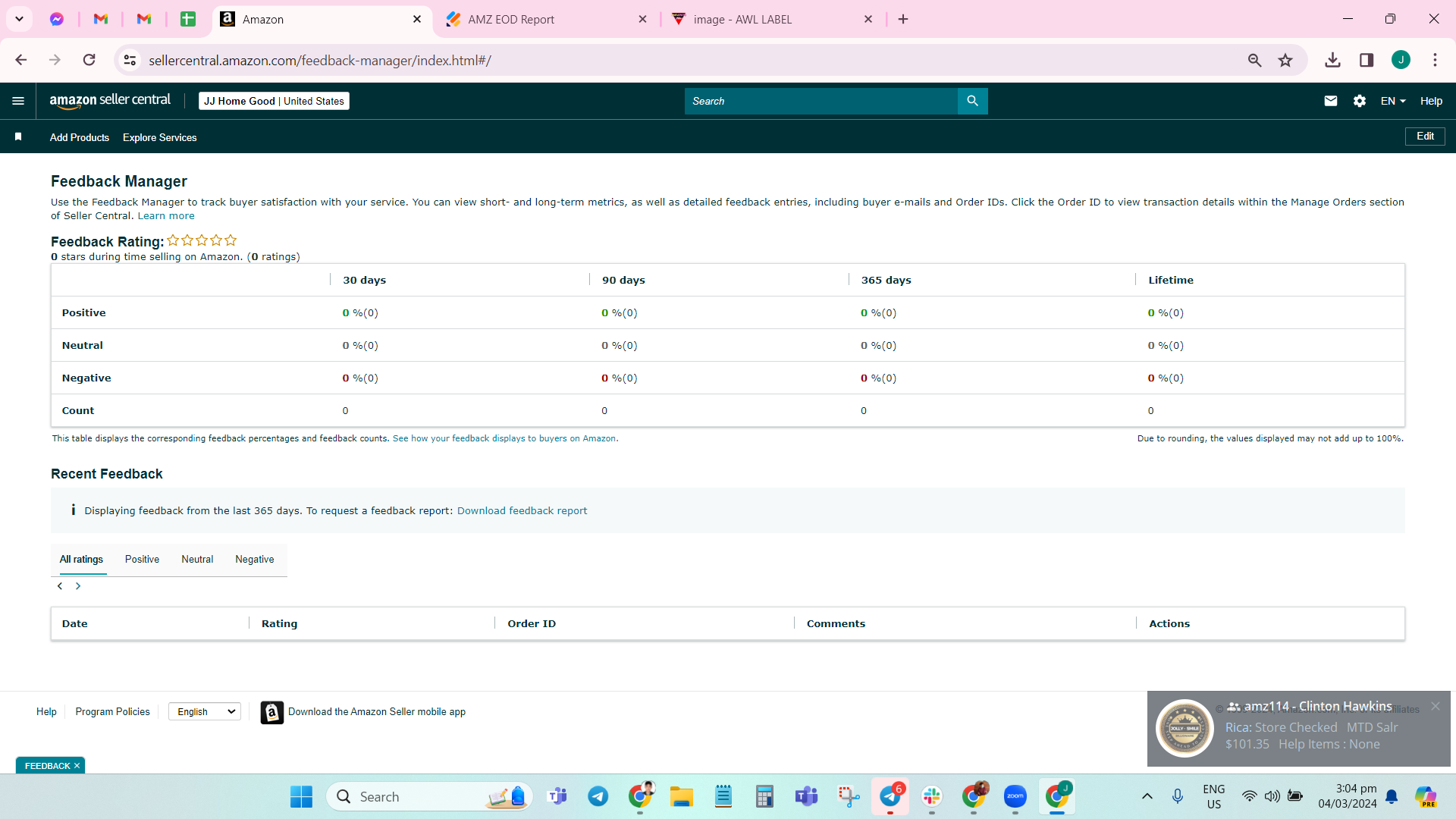This screenshot has height=819, width=1456.
Task: View site information icon in address bar
Action: 130,60
